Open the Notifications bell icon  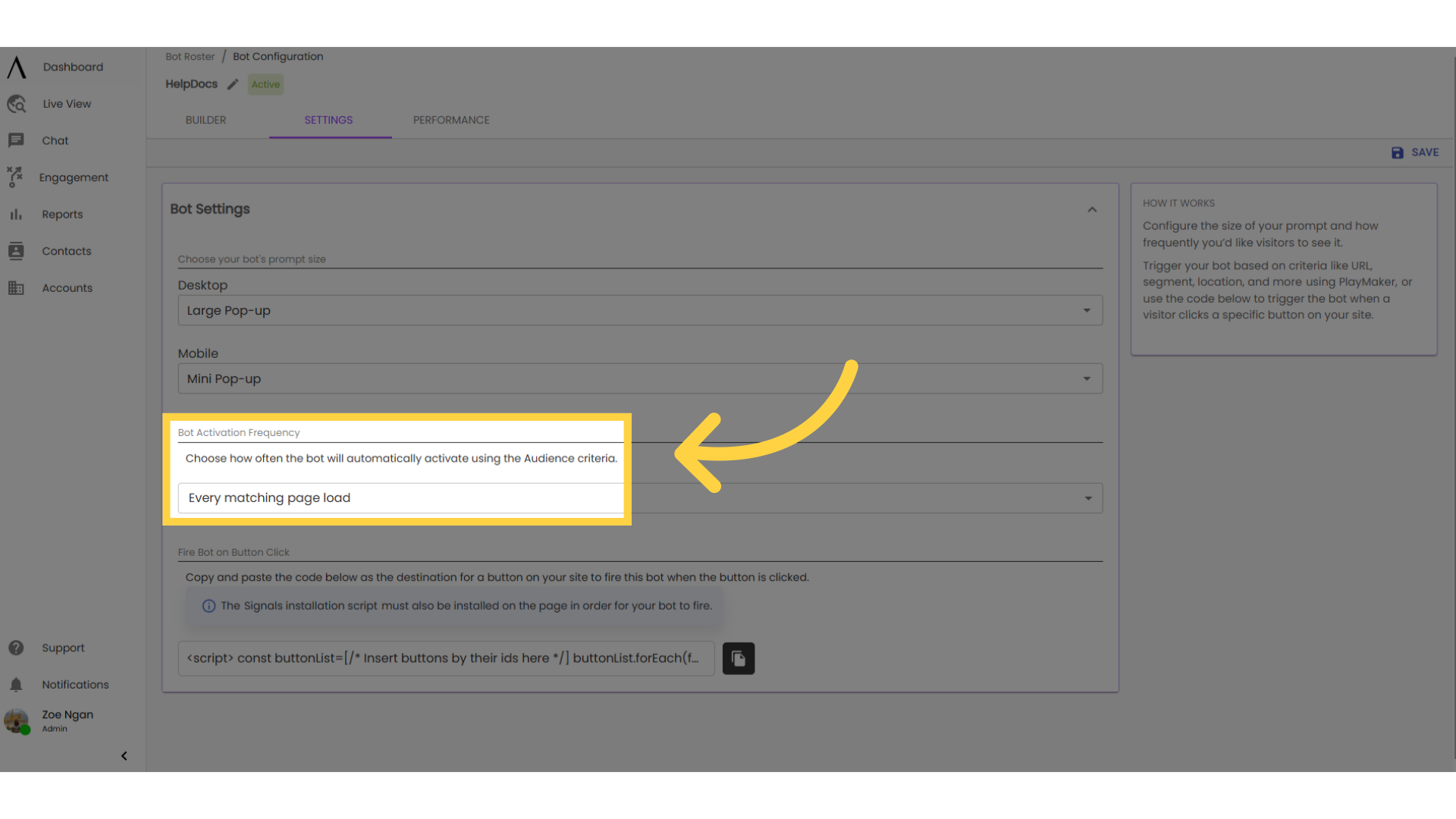(16, 685)
